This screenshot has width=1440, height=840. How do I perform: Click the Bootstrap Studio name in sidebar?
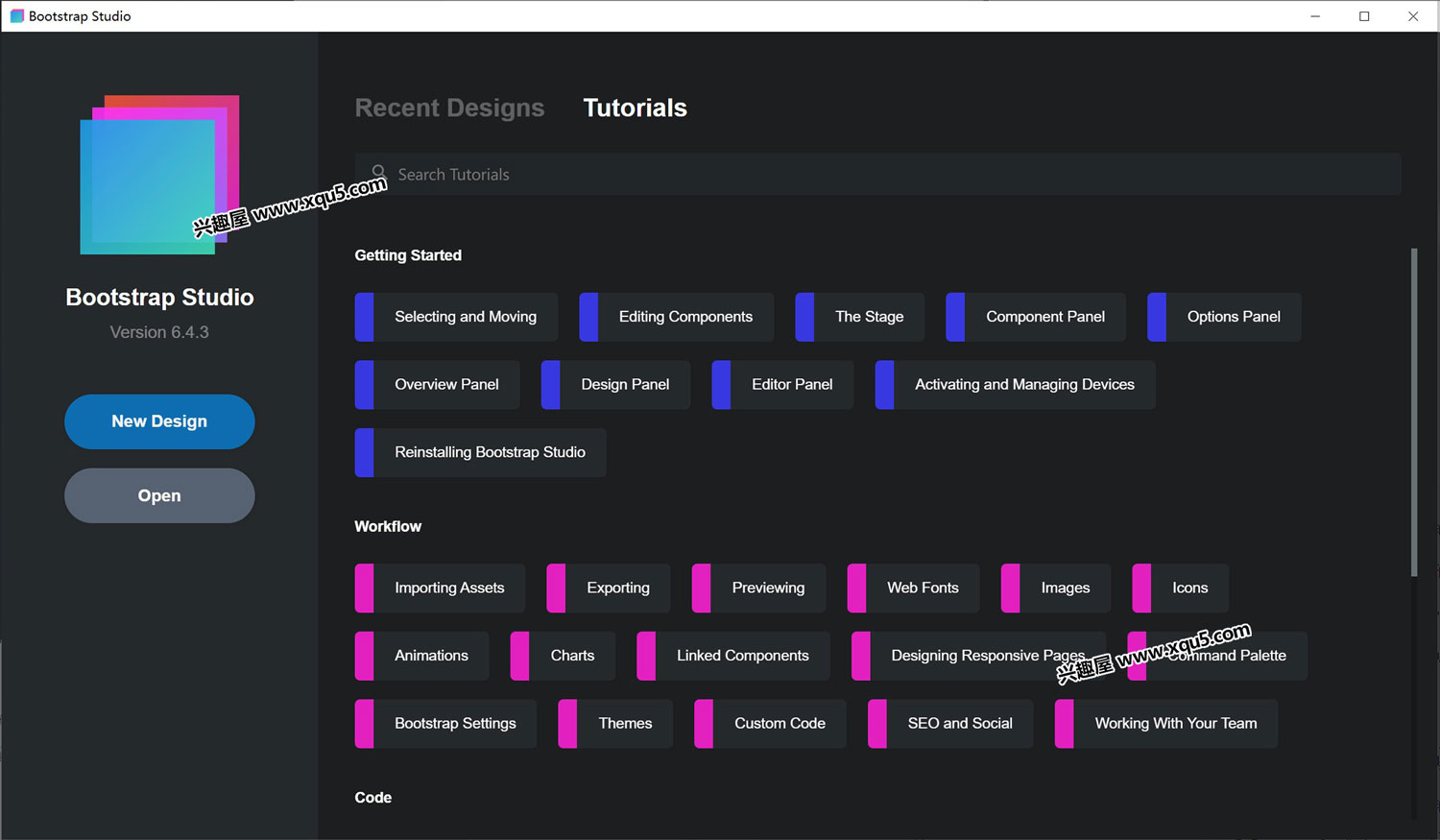tap(159, 298)
